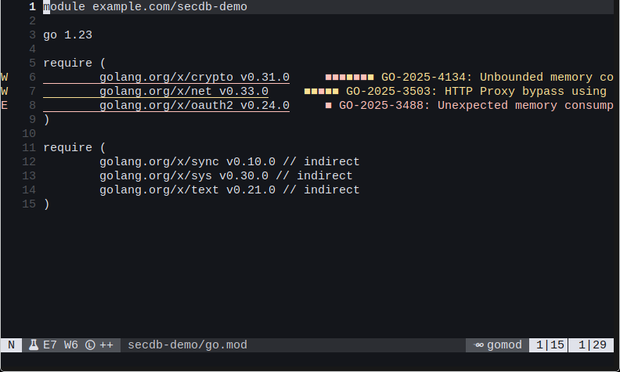Click the severity squares beside GO-2025-3503
The height and width of the screenshot is (372, 620).
(321, 91)
